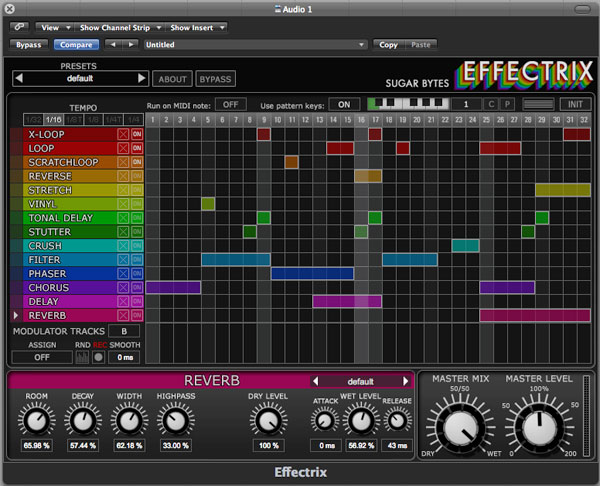Clear the CHORUS track with its X icon
Viewport: 600px width, 486px height.
pos(123,287)
